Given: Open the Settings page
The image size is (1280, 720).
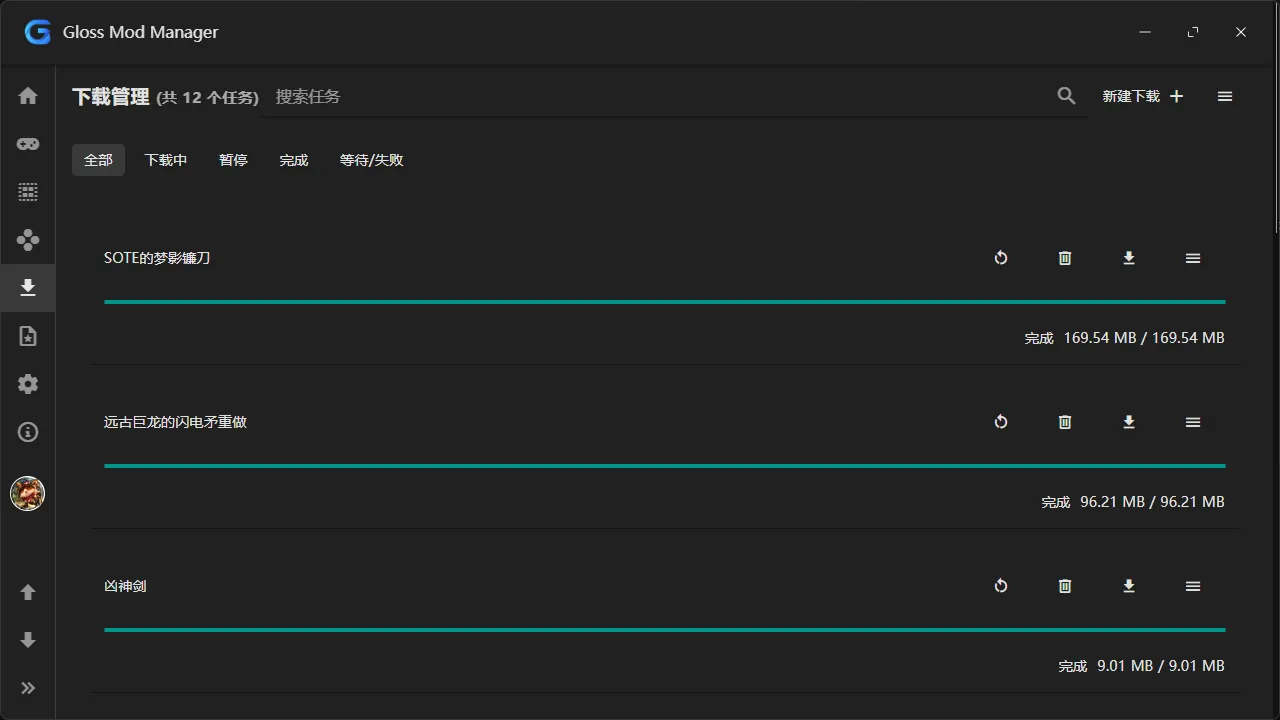Looking at the screenshot, I should (27, 384).
